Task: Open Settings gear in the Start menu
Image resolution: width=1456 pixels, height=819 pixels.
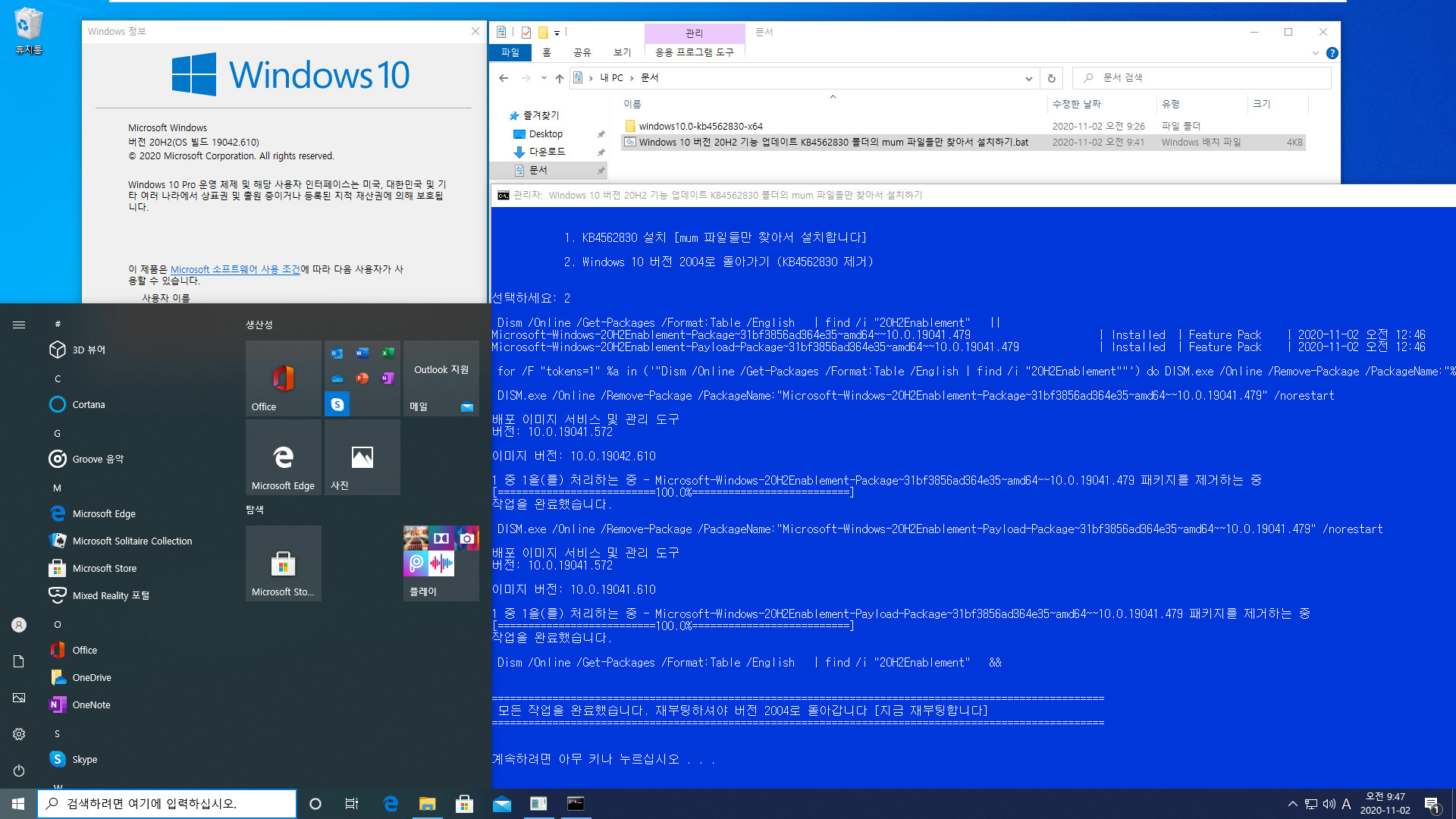Action: 19,734
